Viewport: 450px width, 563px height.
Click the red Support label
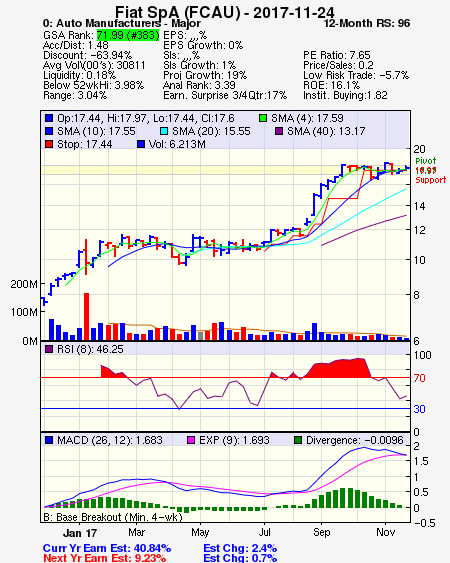coord(431,180)
